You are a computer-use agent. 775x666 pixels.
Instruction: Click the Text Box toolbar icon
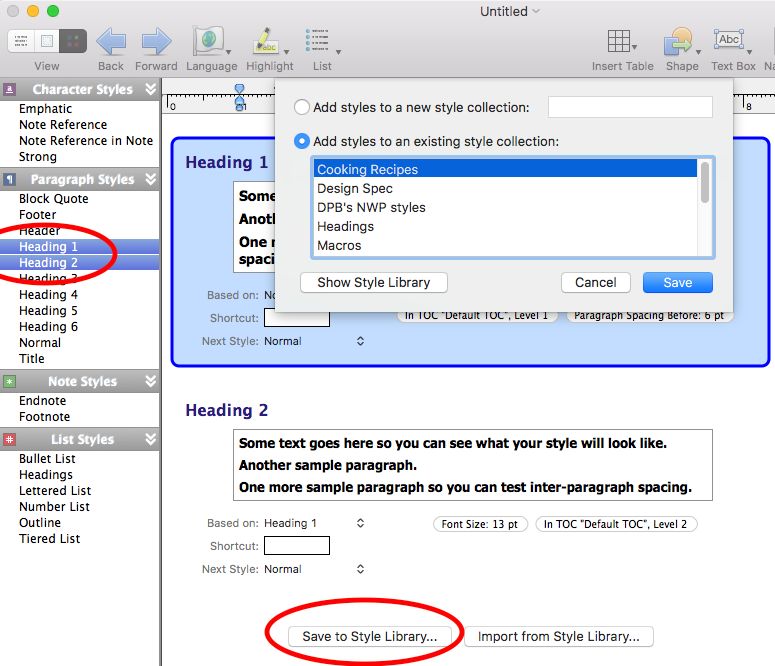731,42
